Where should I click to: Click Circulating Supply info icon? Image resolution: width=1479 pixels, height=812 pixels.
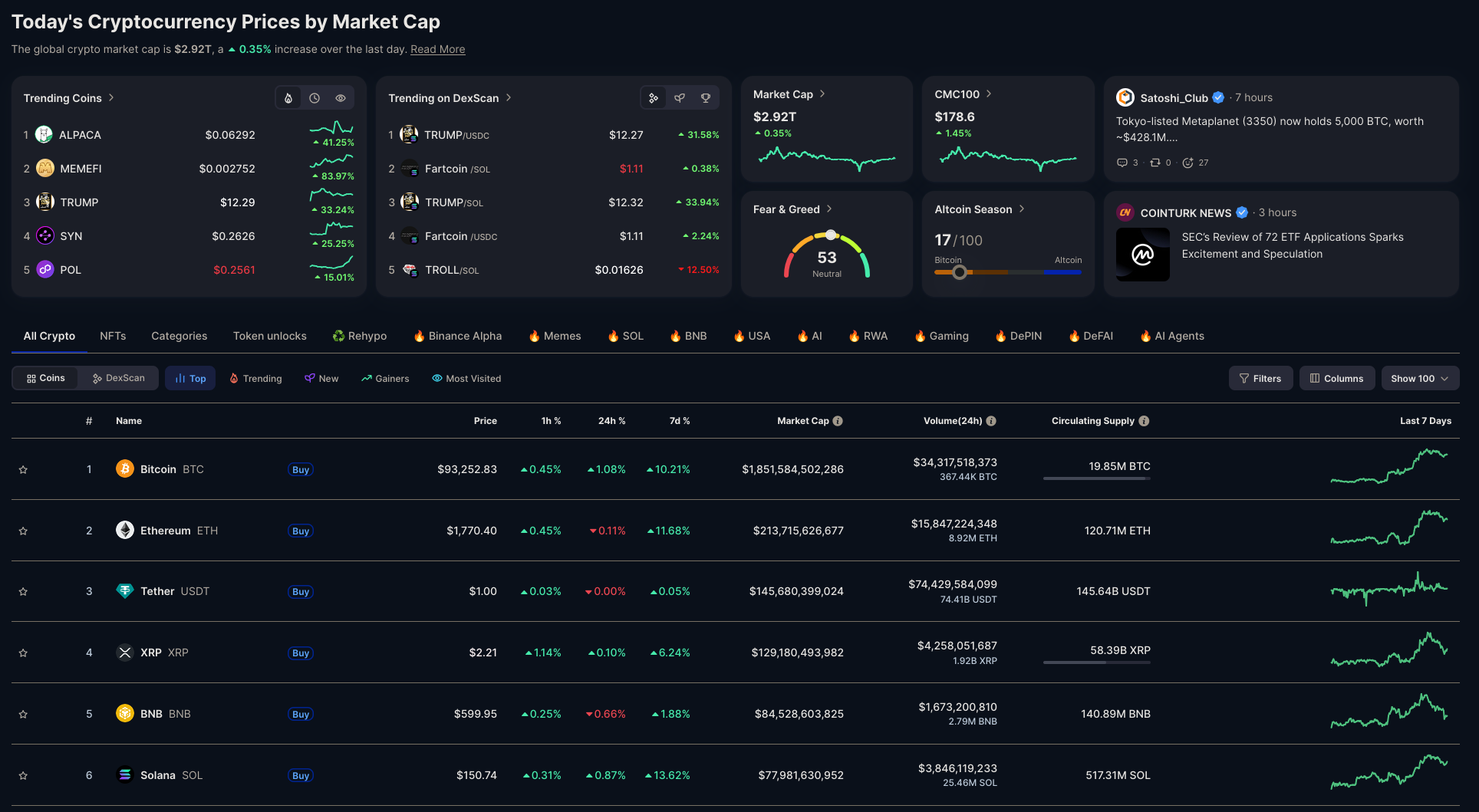point(1144,421)
